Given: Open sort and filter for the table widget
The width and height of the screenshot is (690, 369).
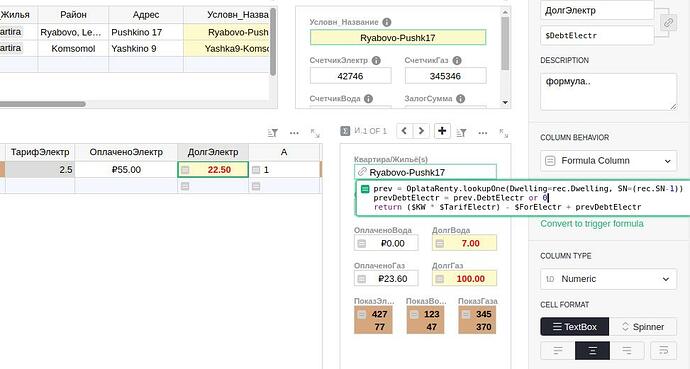Looking at the screenshot, I should pyautogui.click(x=272, y=132).
